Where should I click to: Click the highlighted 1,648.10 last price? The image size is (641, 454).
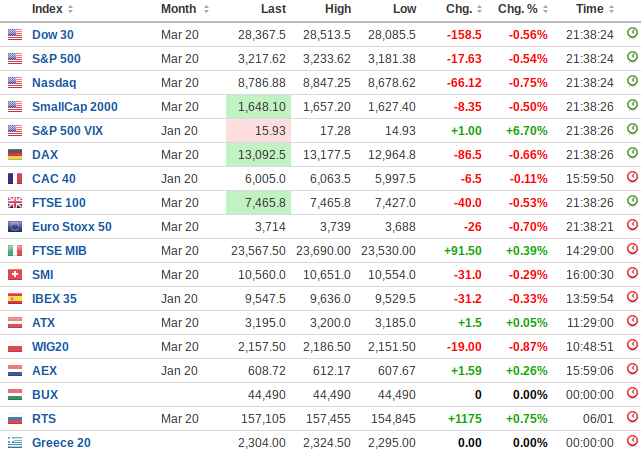[x=258, y=107]
